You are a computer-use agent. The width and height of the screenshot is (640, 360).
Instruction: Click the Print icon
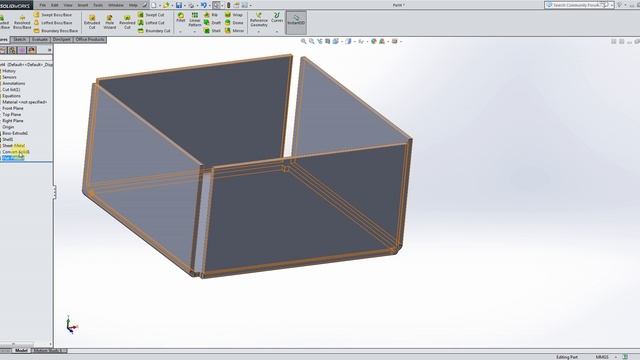(191, 5)
